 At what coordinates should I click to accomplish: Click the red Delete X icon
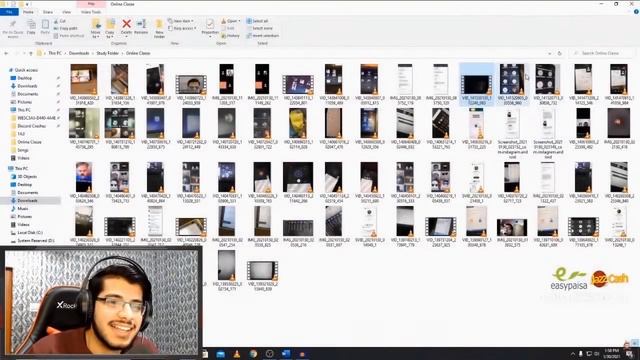127,24
